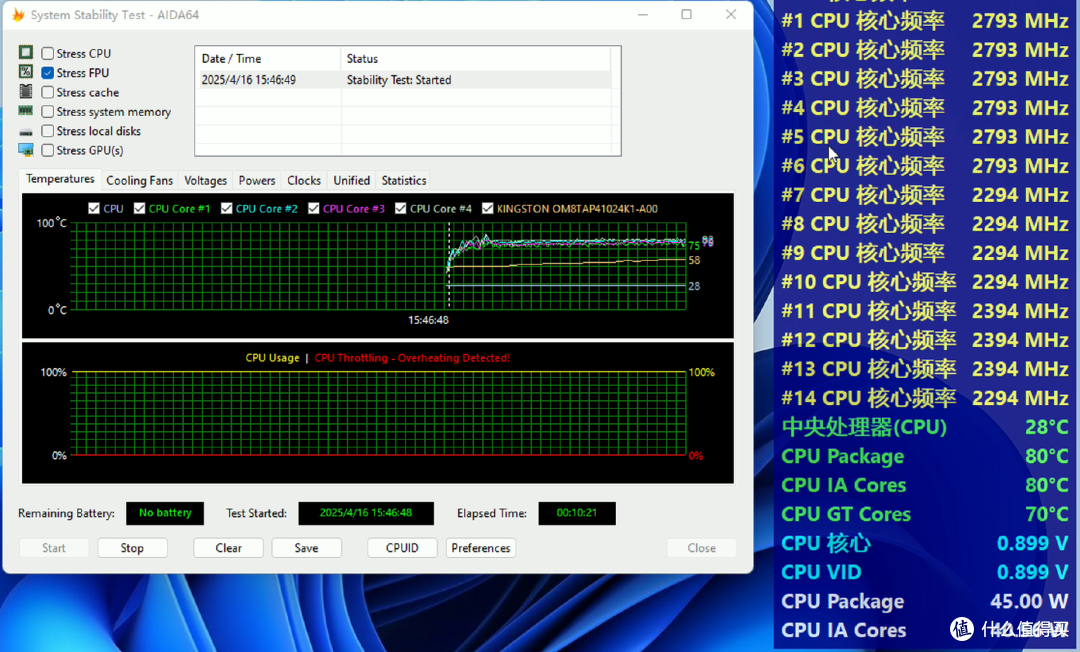
Task: Open the Voltages tab
Action: [x=205, y=180]
